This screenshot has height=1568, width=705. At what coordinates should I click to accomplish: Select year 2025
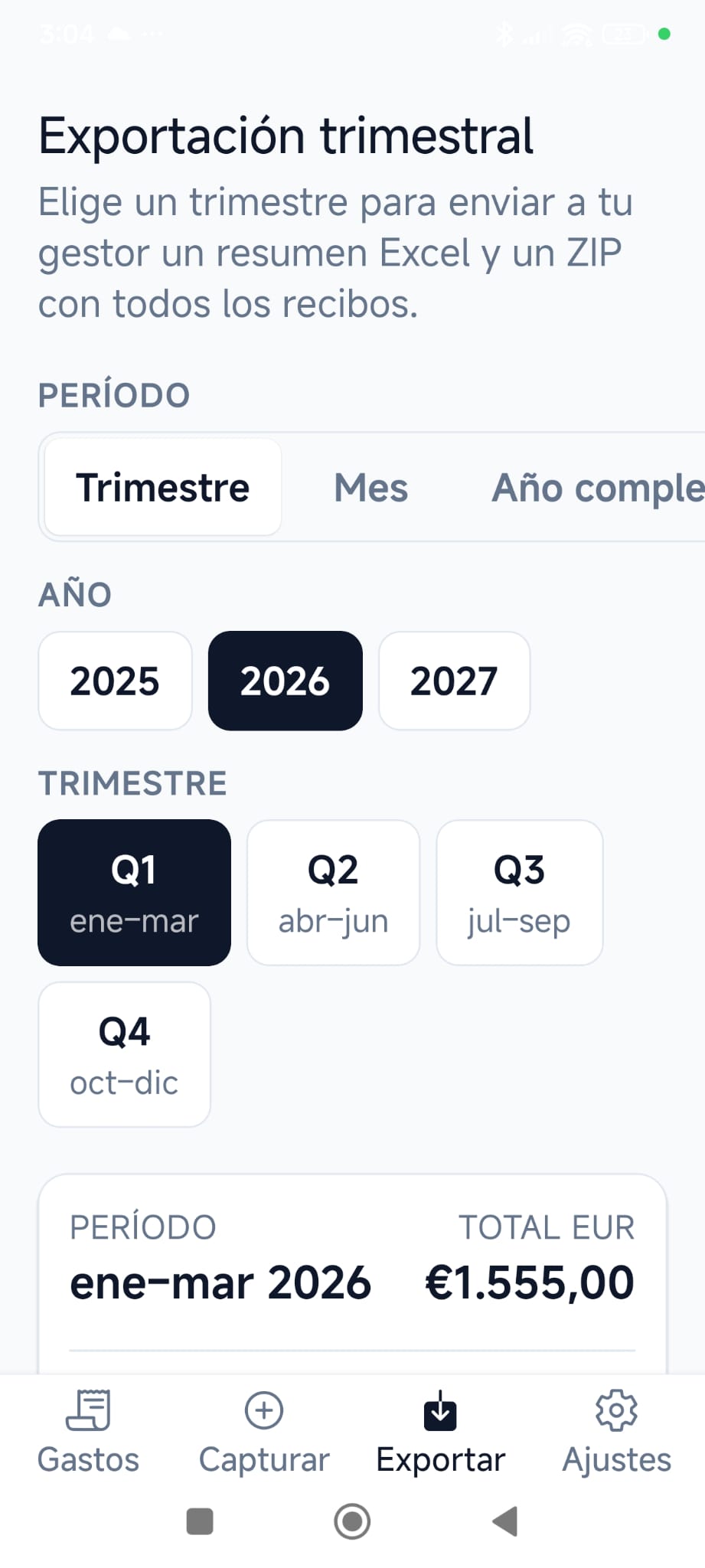click(115, 681)
